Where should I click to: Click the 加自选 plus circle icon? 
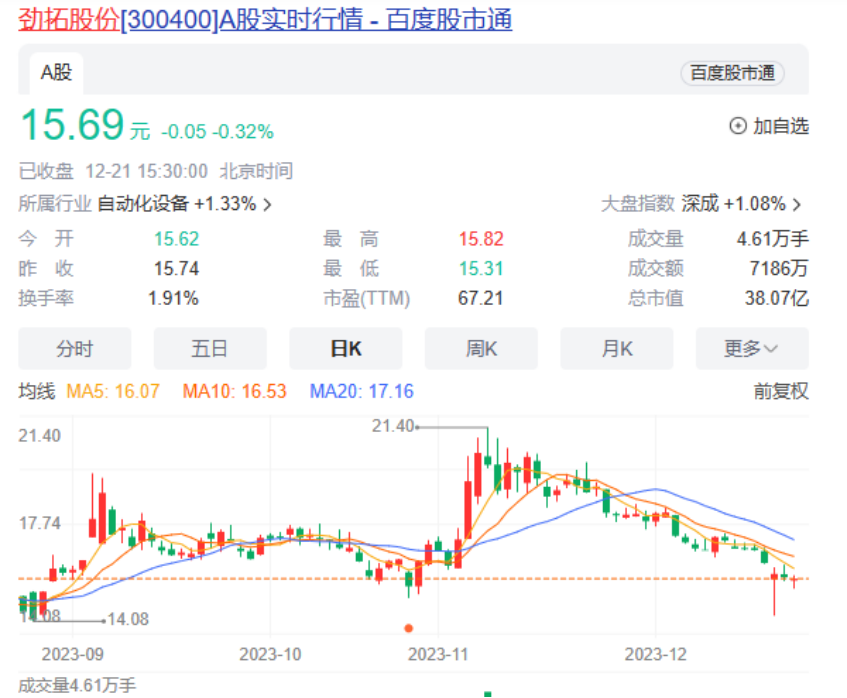click(738, 126)
